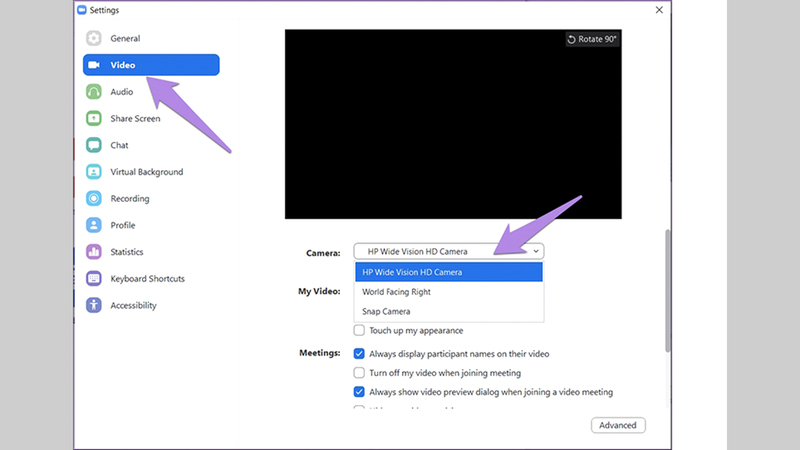800x450 pixels.
Task: Click the Advanced button
Action: [x=617, y=425]
